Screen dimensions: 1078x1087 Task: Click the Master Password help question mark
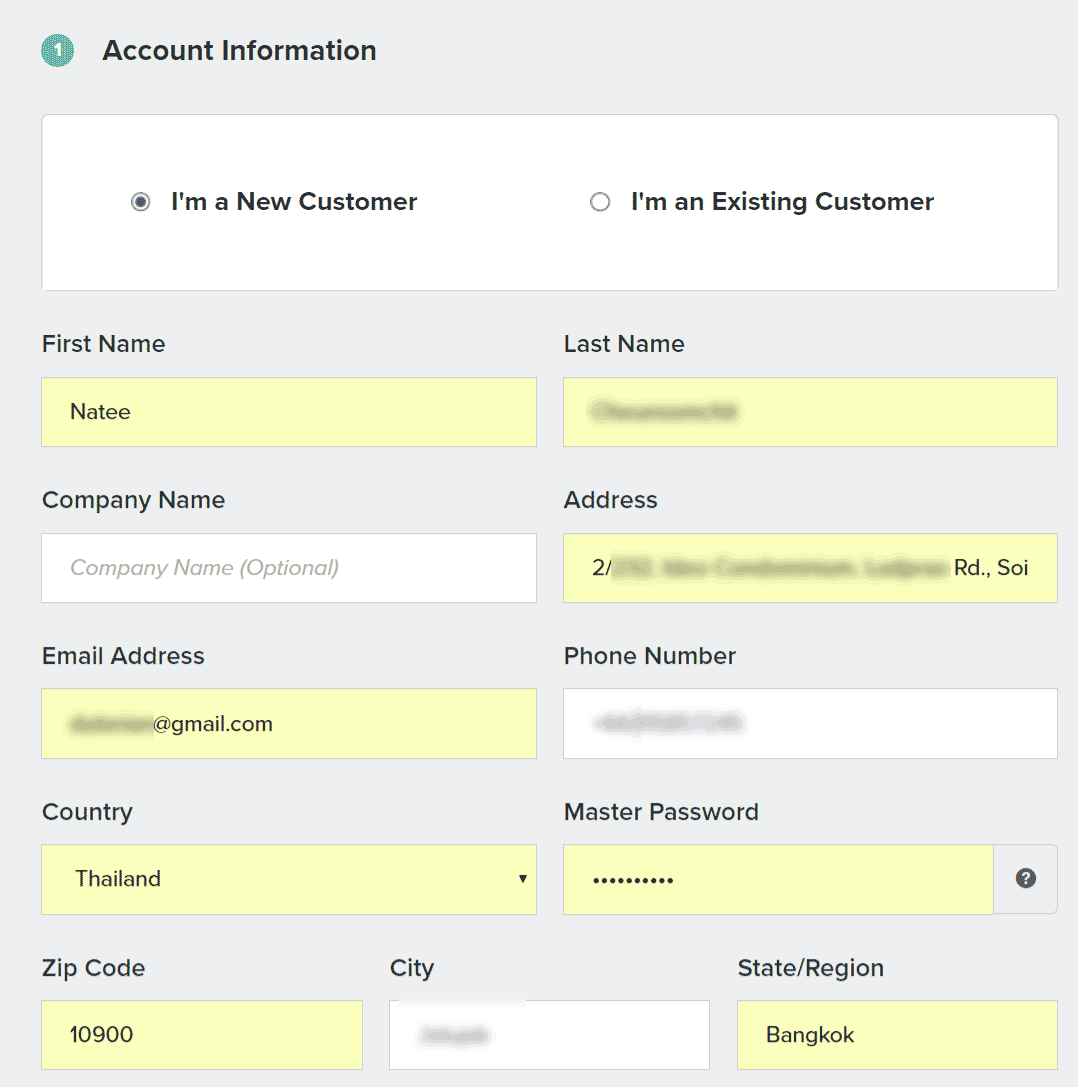click(1025, 879)
